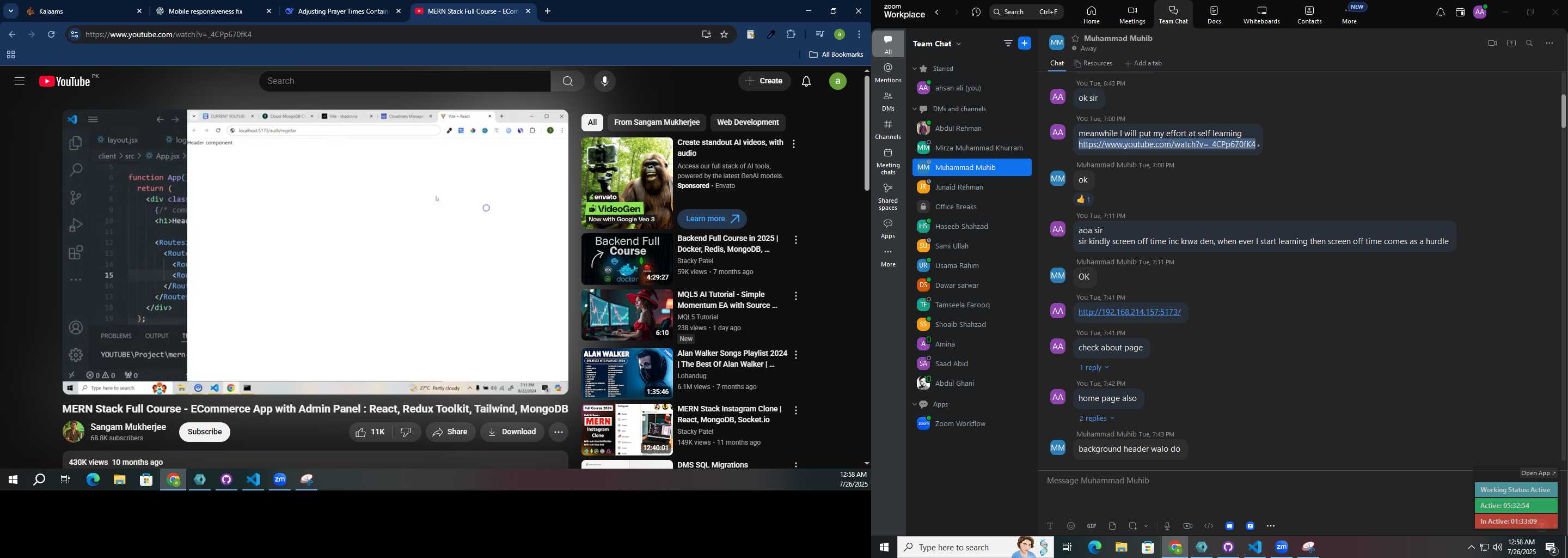Image resolution: width=1568 pixels, height=558 pixels.
Task: Start video call with Muhammad Muhib
Action: (x=1491, y=43)
